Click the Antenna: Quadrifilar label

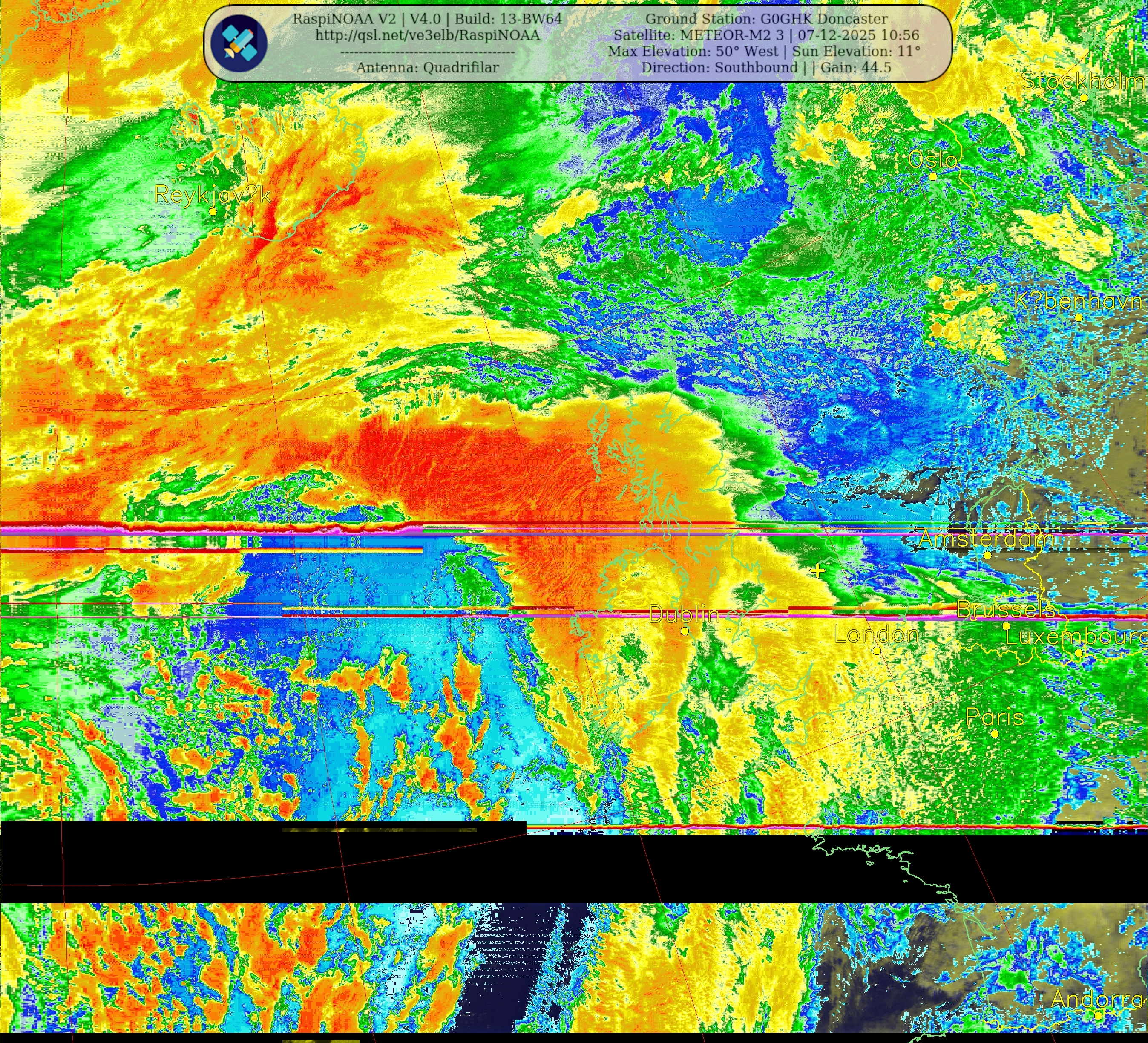(x=427, y=67)
